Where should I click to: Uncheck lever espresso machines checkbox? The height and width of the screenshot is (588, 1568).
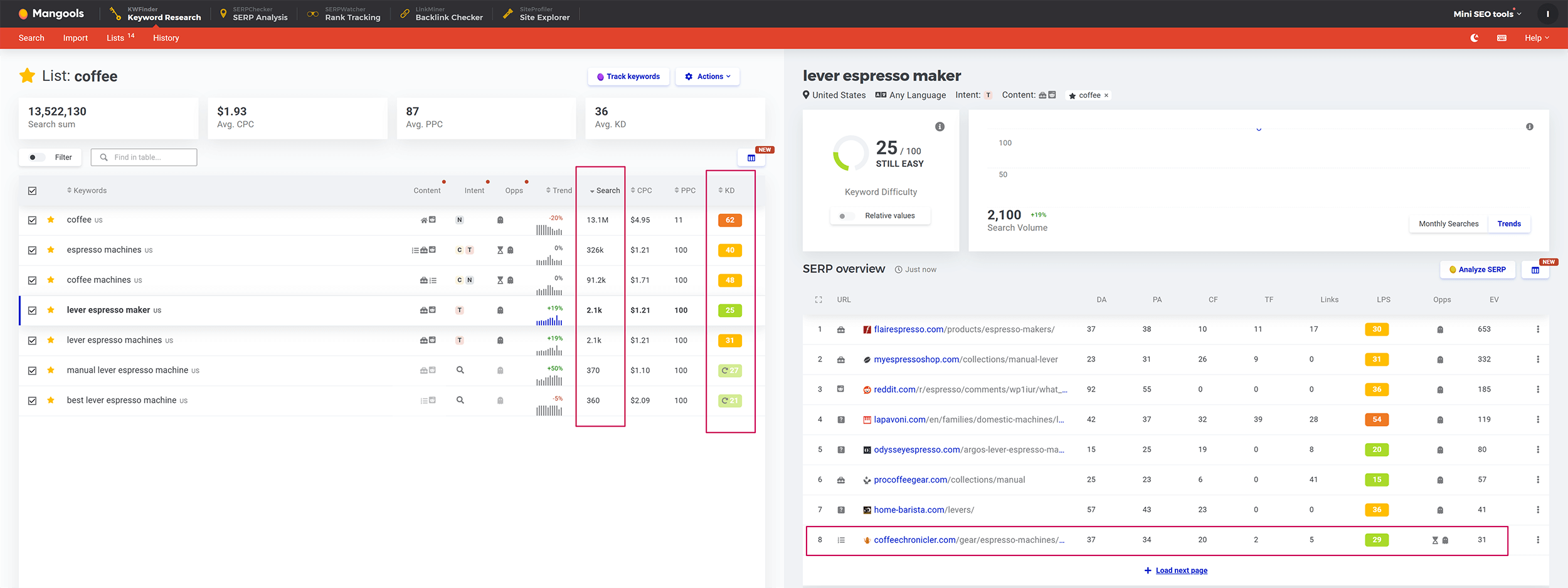tap(32, 341)
